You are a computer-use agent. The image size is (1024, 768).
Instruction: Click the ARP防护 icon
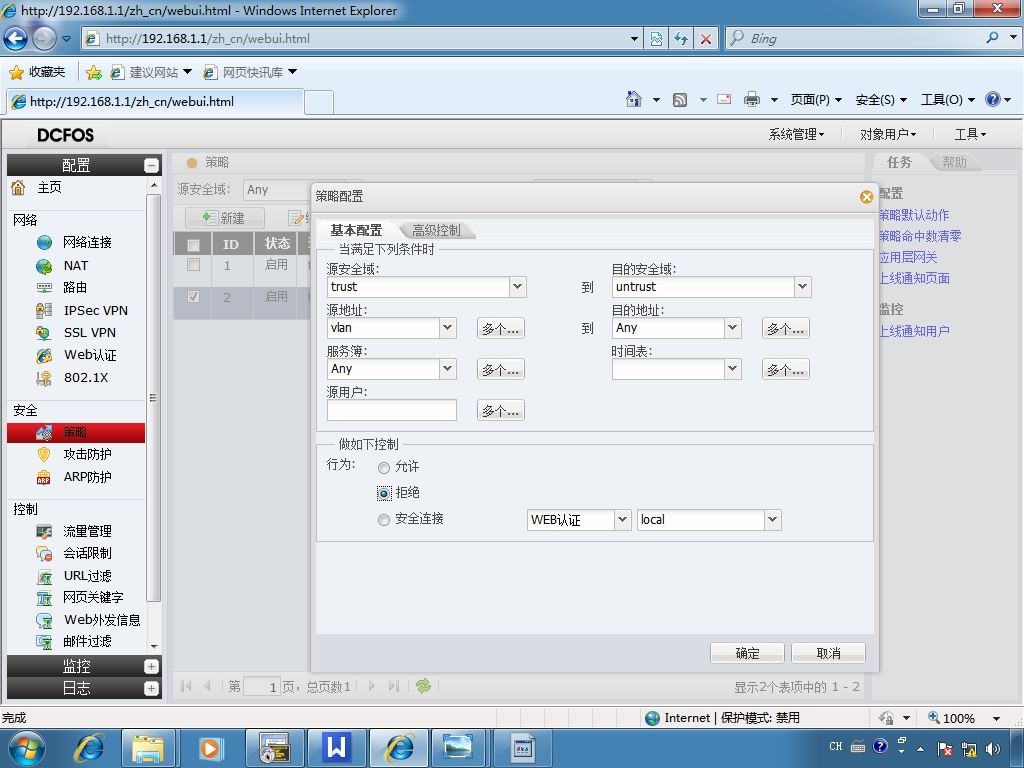click(x=44, y=477)
